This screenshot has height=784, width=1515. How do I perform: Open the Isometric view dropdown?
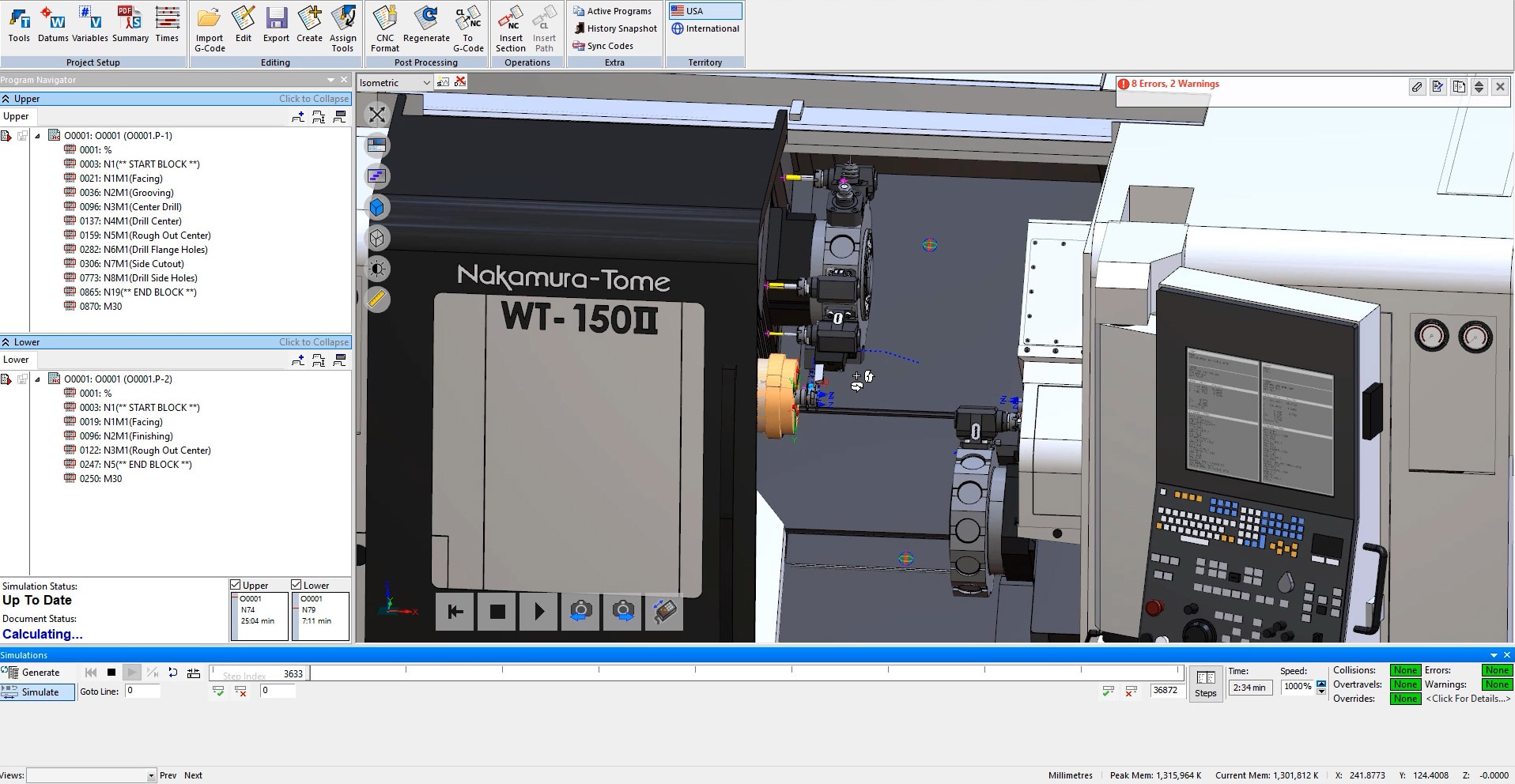pyautogui.click(x=395, y=82)
